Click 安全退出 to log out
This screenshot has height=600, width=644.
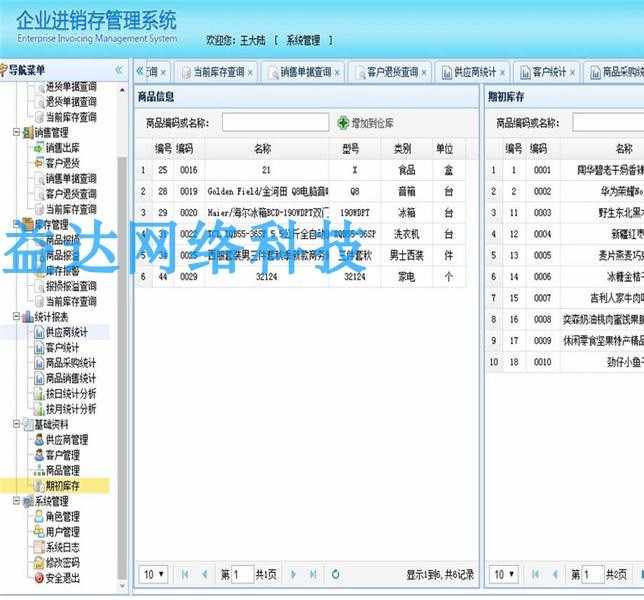coord(62,578)
